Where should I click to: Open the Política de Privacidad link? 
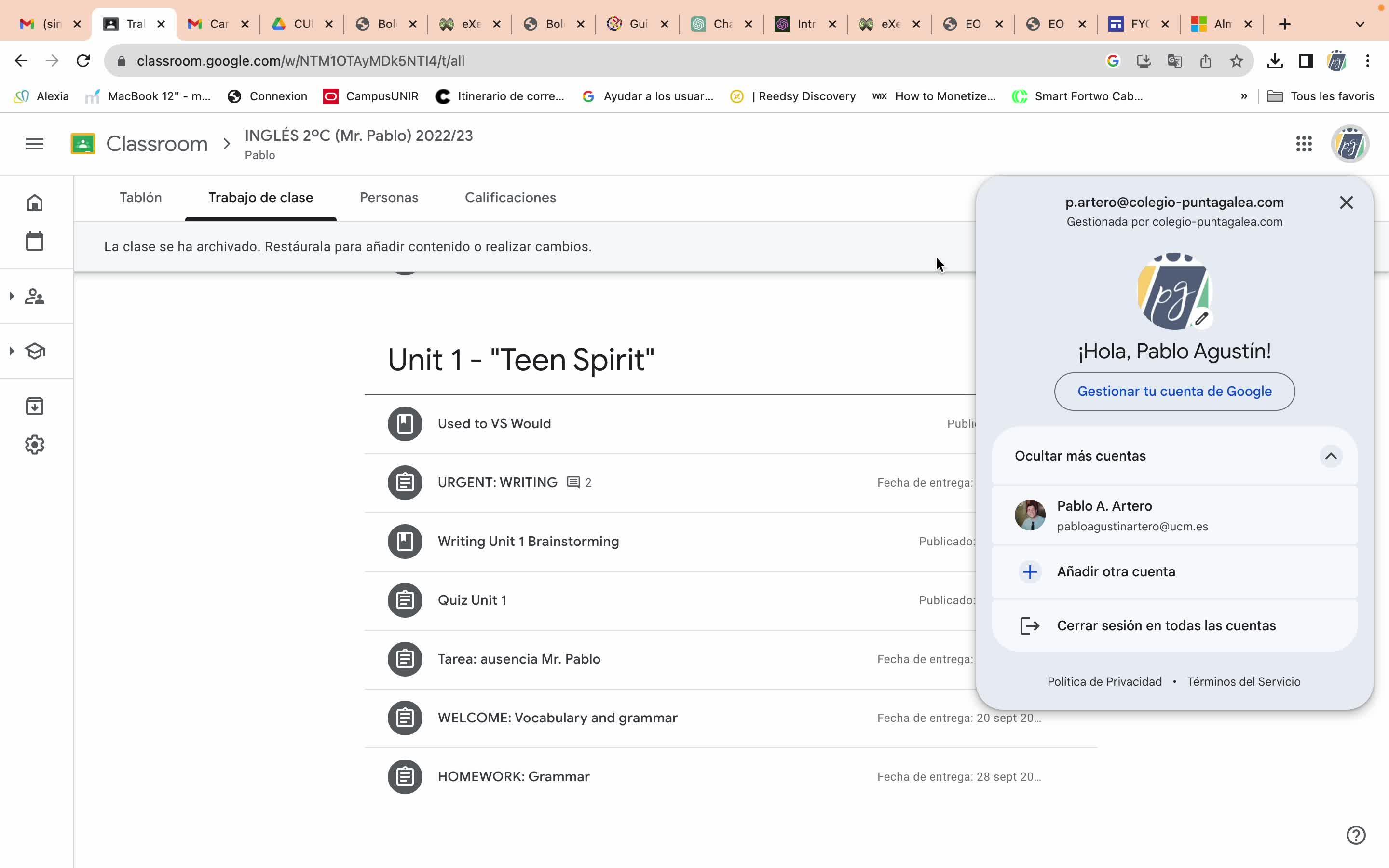click(x=1104, y=681)
